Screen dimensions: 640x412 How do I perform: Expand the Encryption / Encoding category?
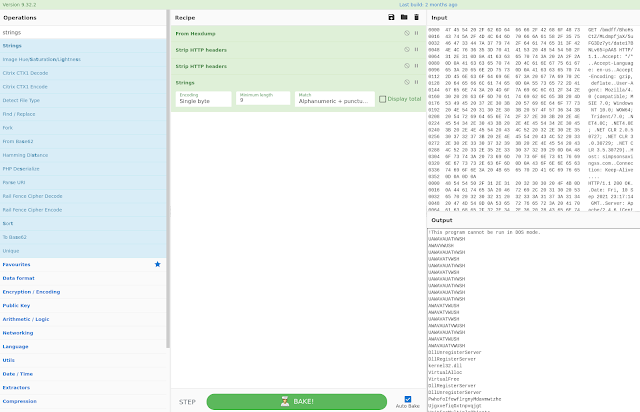pyautogui.click(x=83, y=292)
